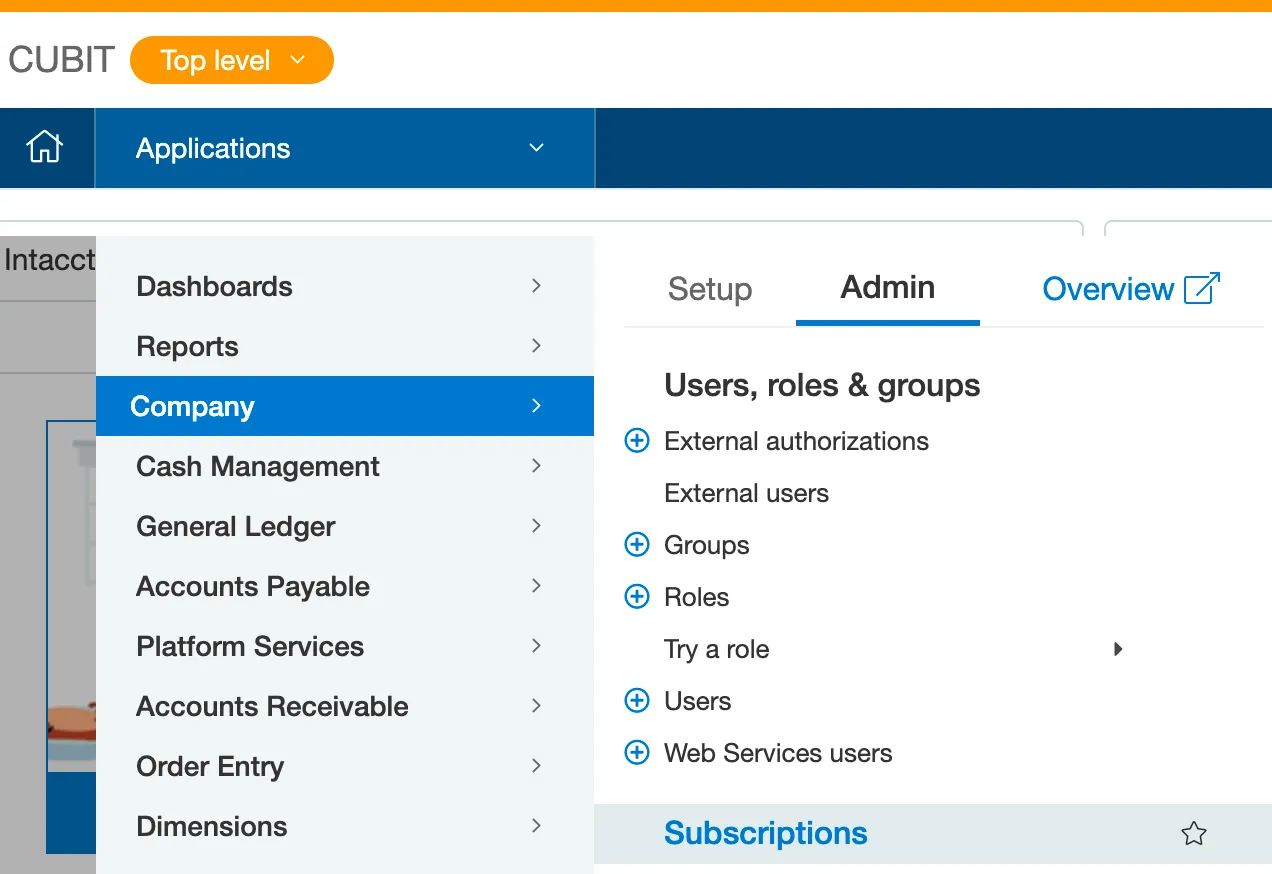1272x874 pixels.
Task: Switch to the Setup tab
Action: click(x=710, y=289)
